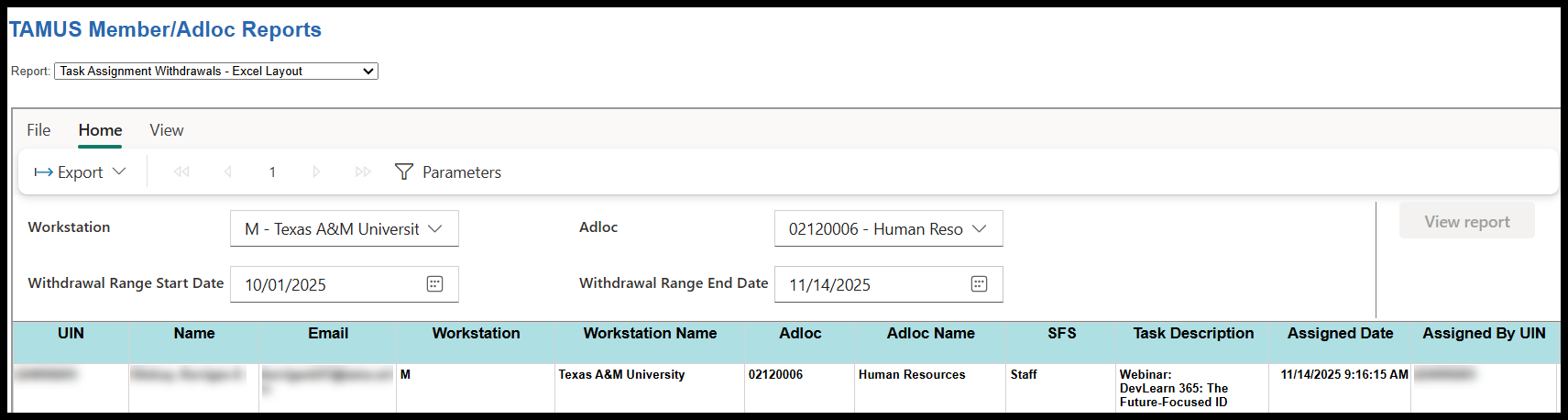Expand the Adloc dropdown

(887, 228)
